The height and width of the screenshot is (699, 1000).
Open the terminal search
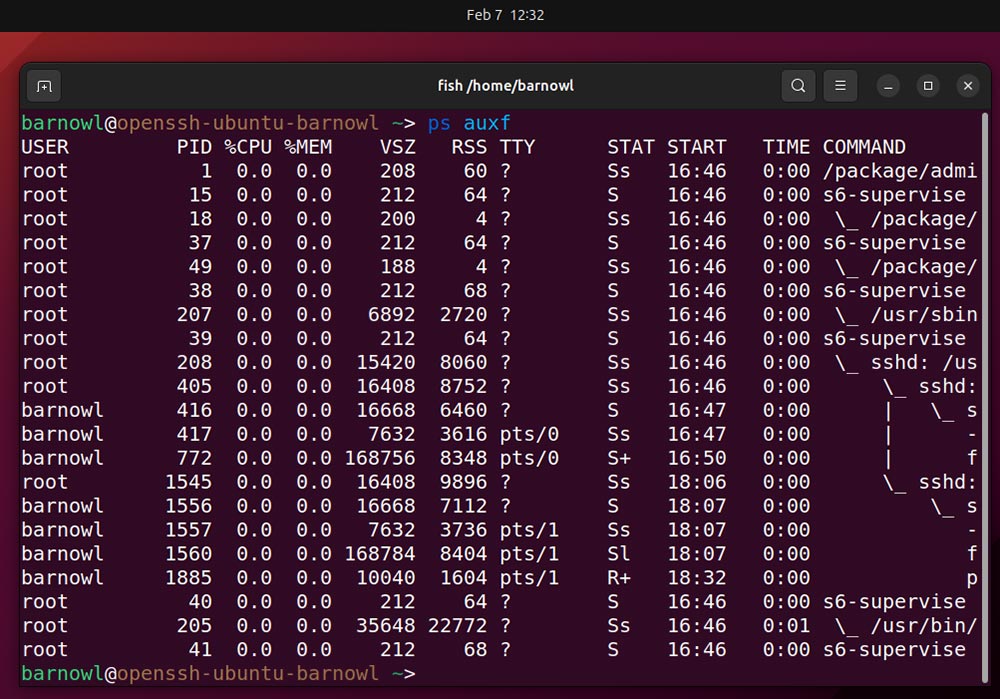798,86
